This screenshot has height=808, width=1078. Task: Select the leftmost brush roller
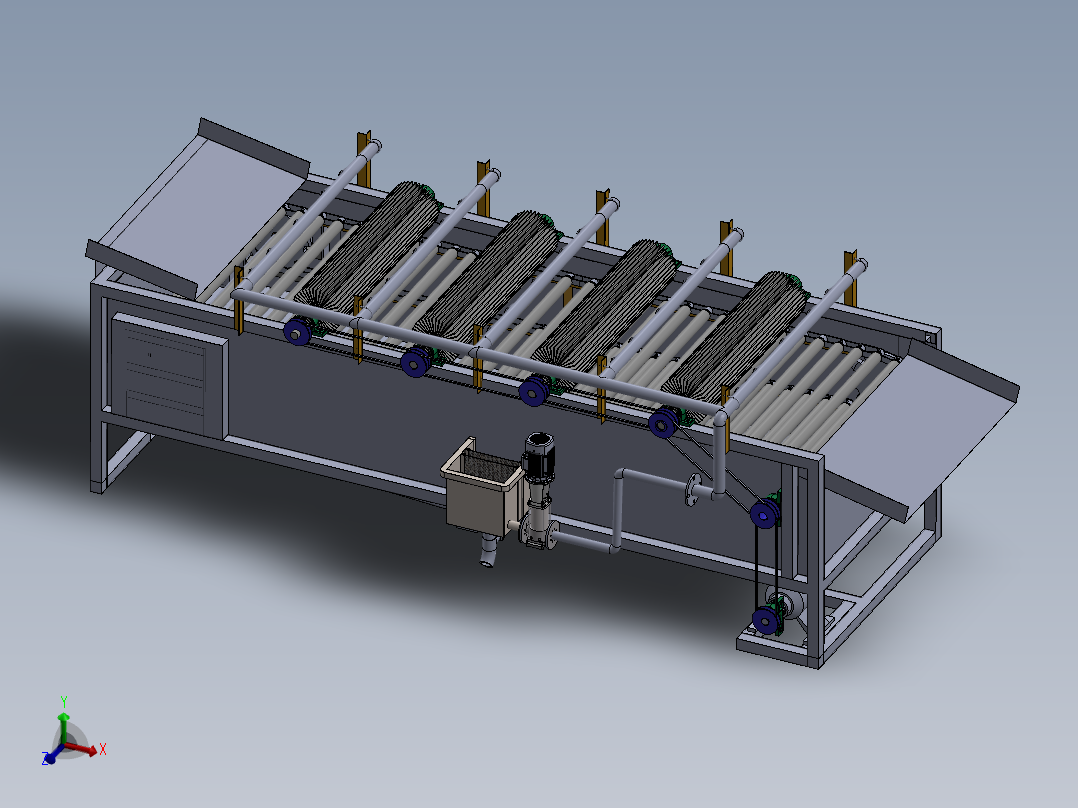[x=371, y=251]
